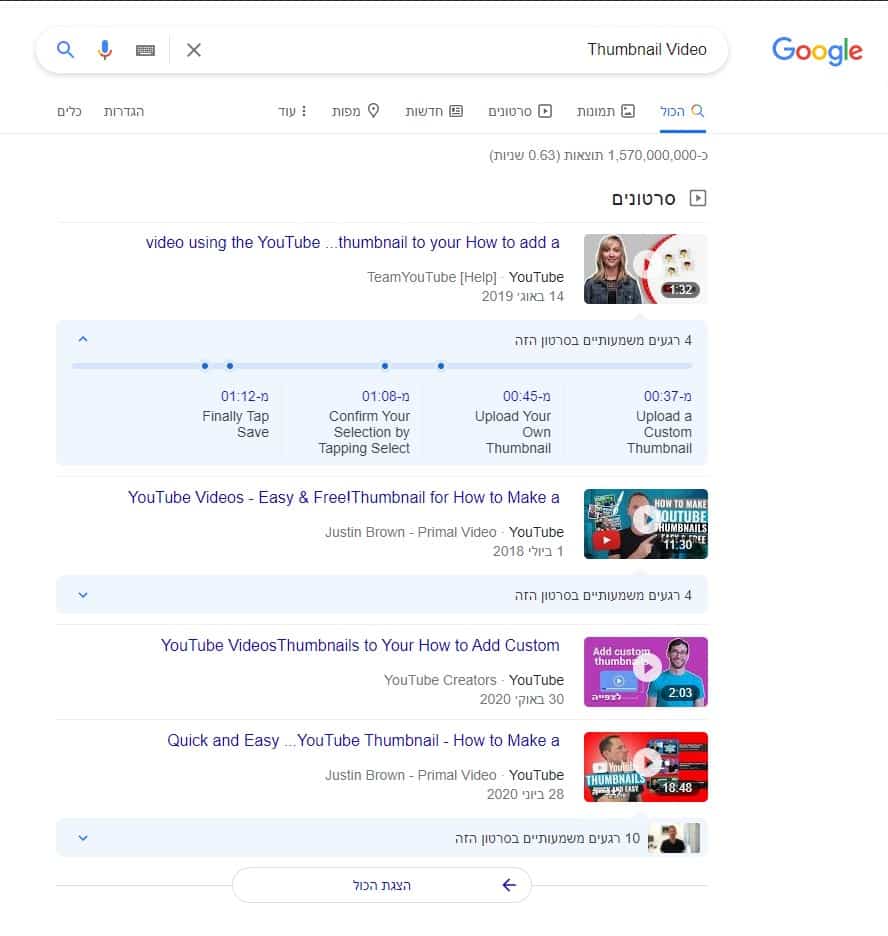Play the YouTube Creators thumbnail 2:03

point(646,672)
